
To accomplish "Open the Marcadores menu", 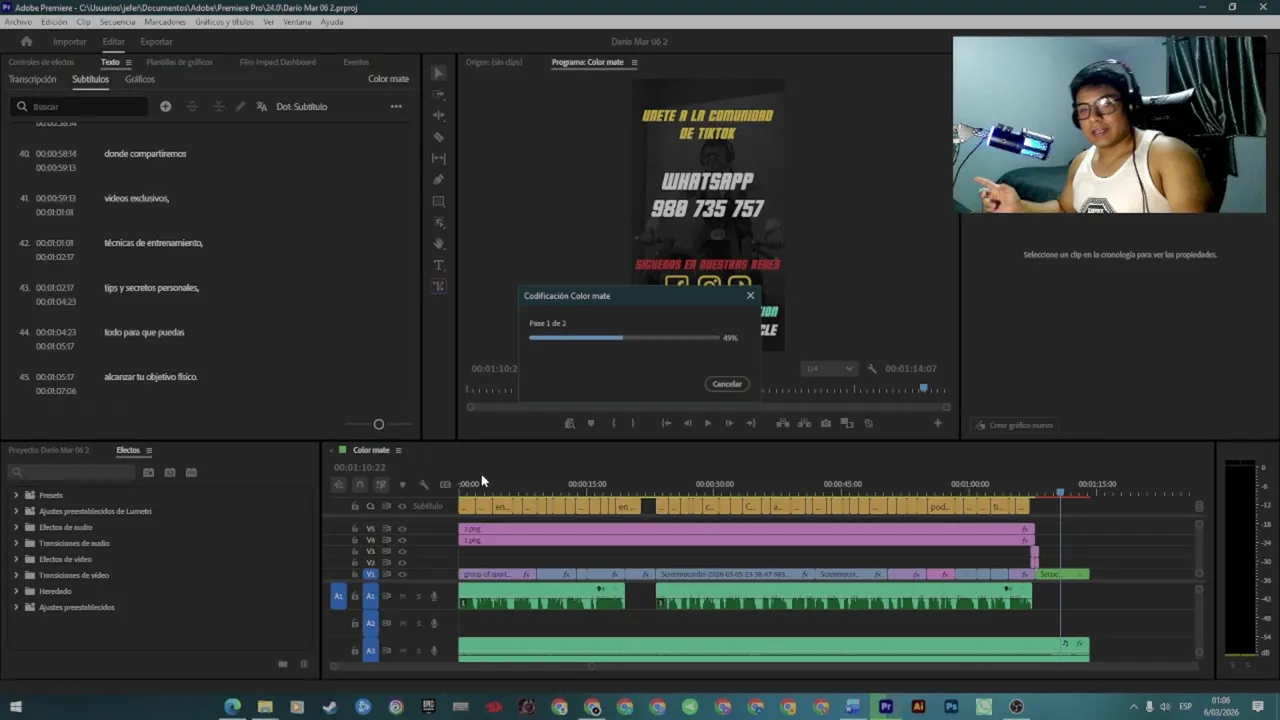I will (165, 22).
